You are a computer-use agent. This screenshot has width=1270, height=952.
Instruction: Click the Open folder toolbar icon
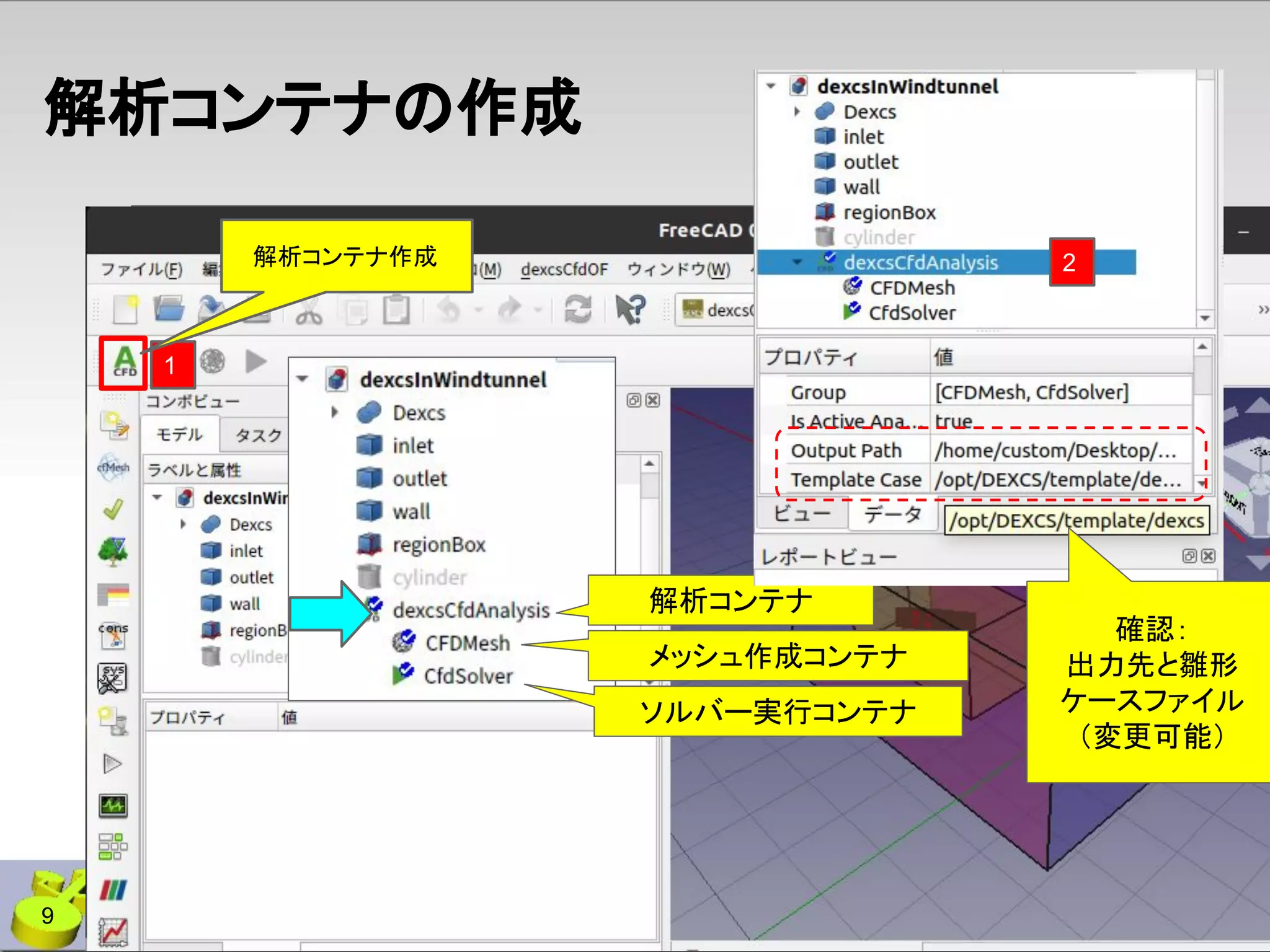click(x=169, y=309)
